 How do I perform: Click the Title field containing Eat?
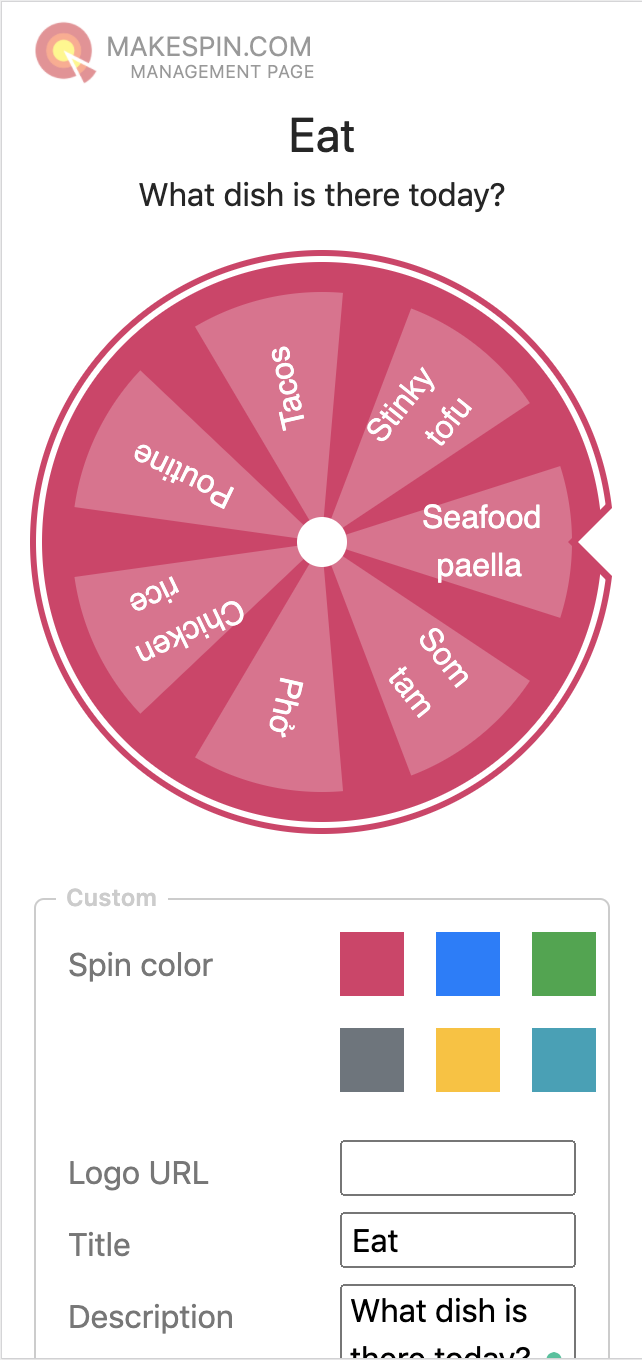point(457,1239)
